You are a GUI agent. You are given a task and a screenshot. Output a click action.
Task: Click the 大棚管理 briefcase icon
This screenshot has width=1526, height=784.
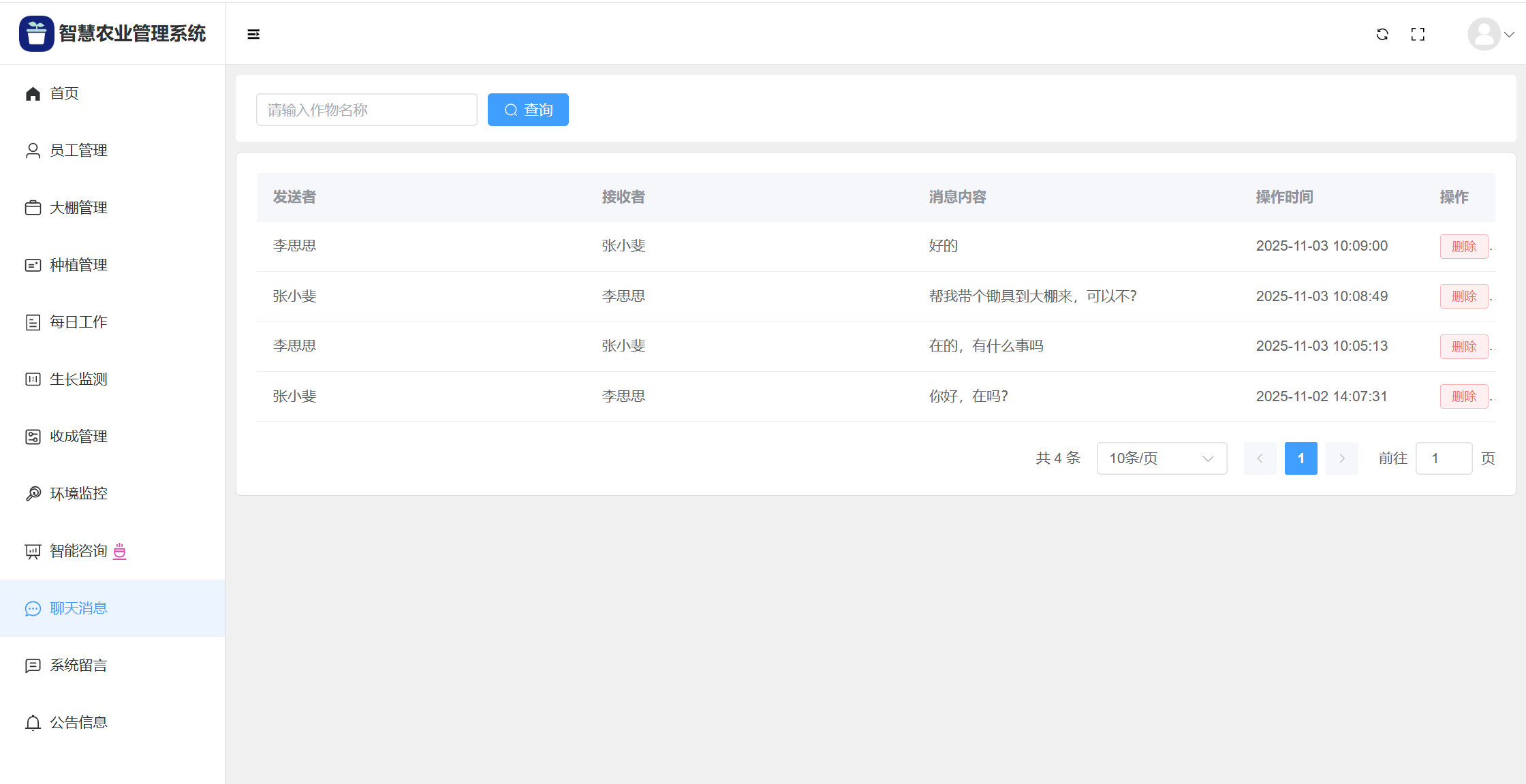point(33,208)
